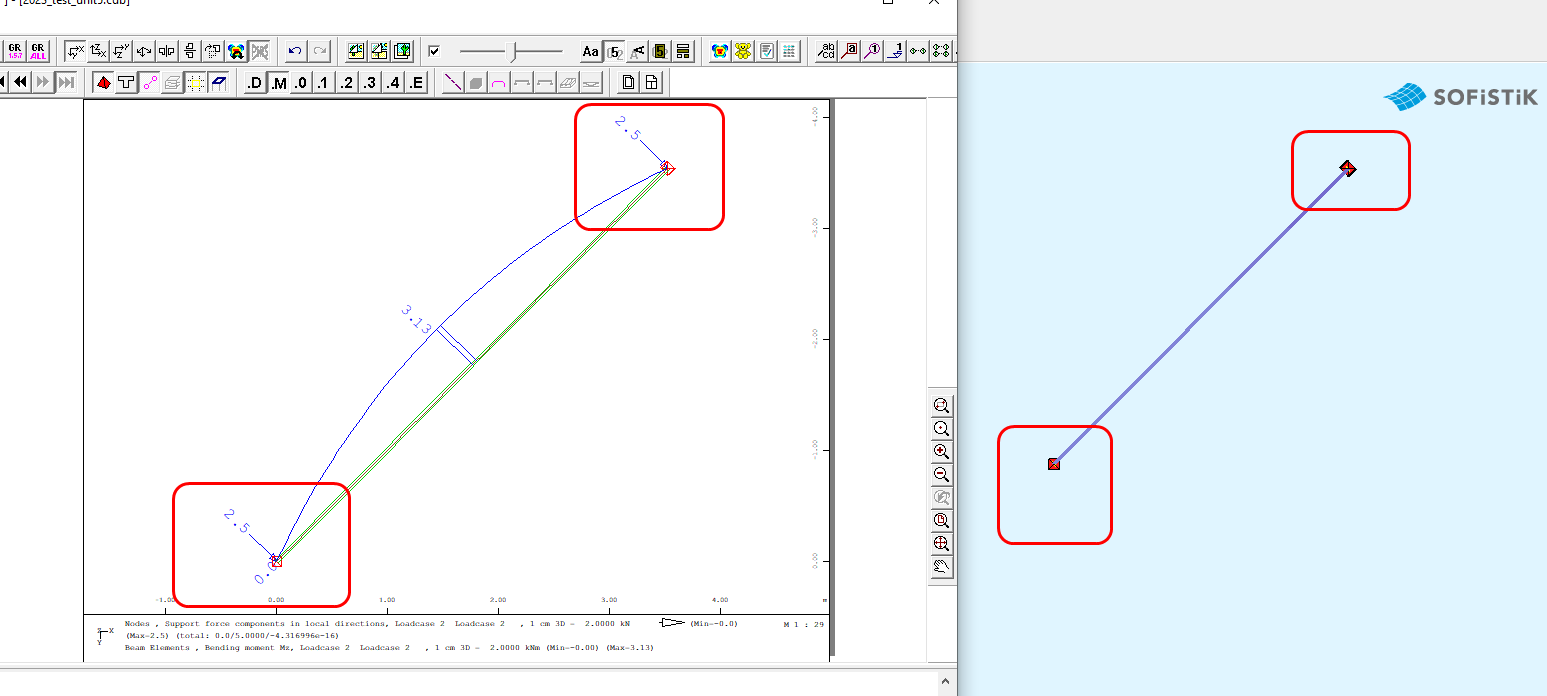Click the ab/cd text annotation icon
Screen dimensions: 1547x696
826,51
